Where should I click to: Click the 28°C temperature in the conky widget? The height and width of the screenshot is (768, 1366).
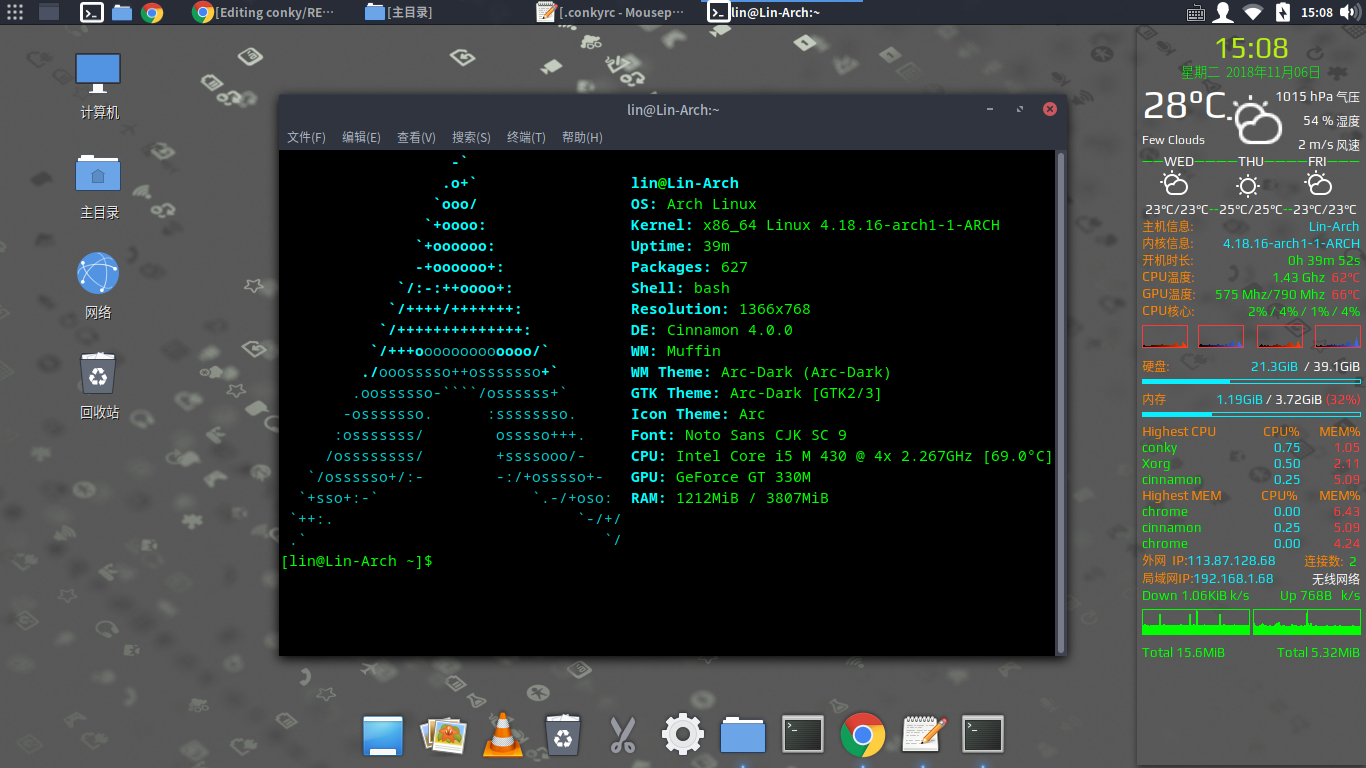[1185, 106]
